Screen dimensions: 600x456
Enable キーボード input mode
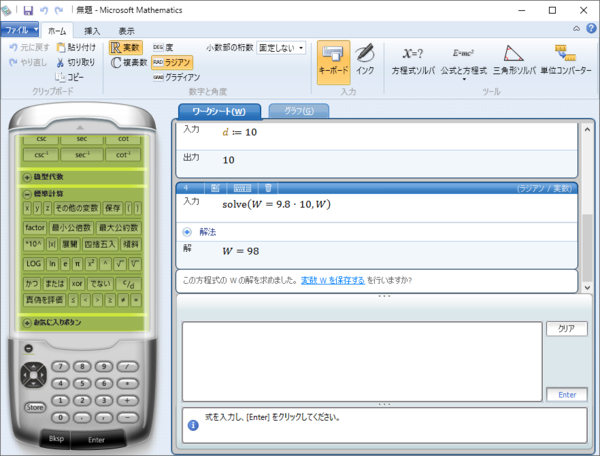[333, 62]
